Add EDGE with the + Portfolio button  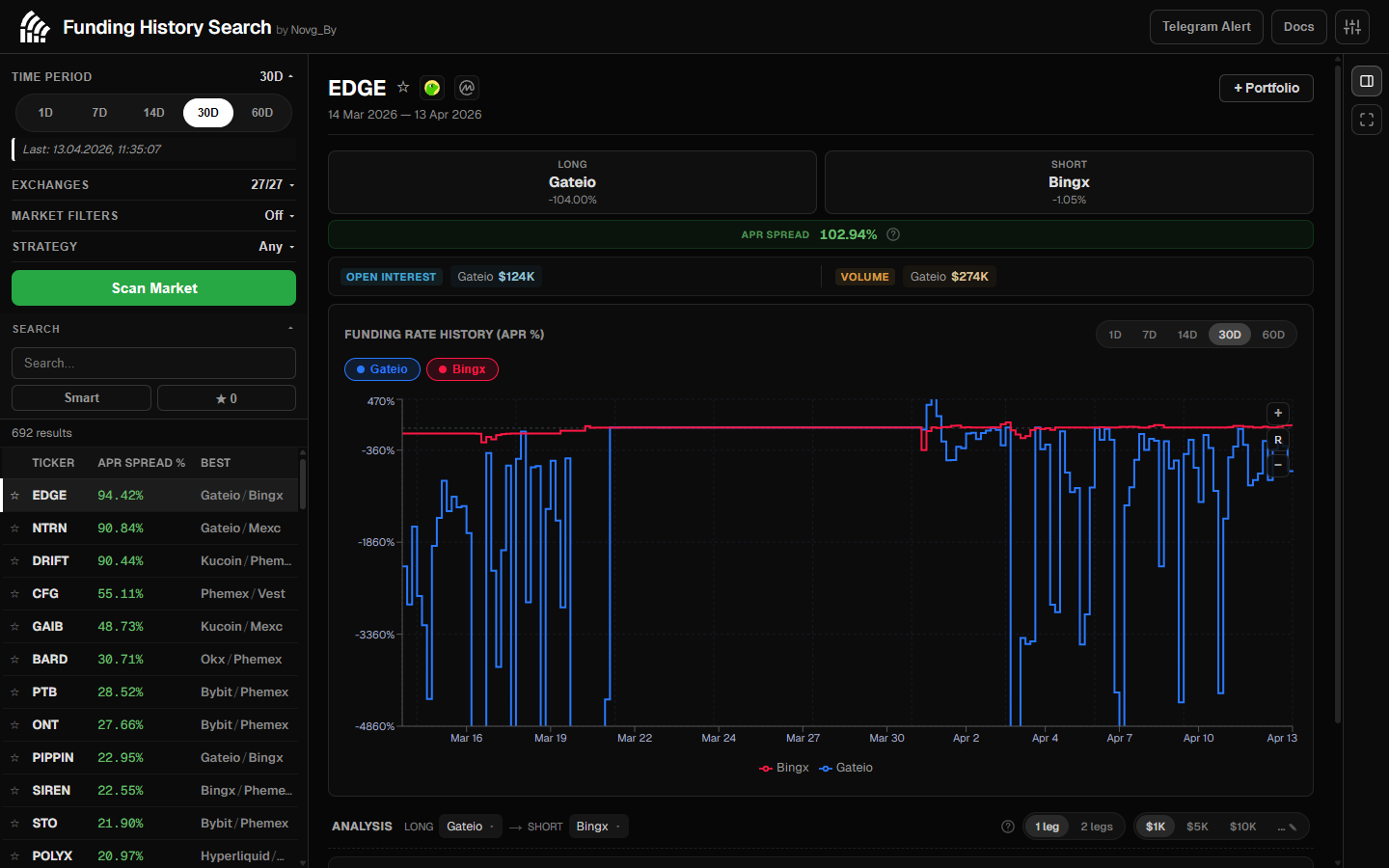[1266, 88]
